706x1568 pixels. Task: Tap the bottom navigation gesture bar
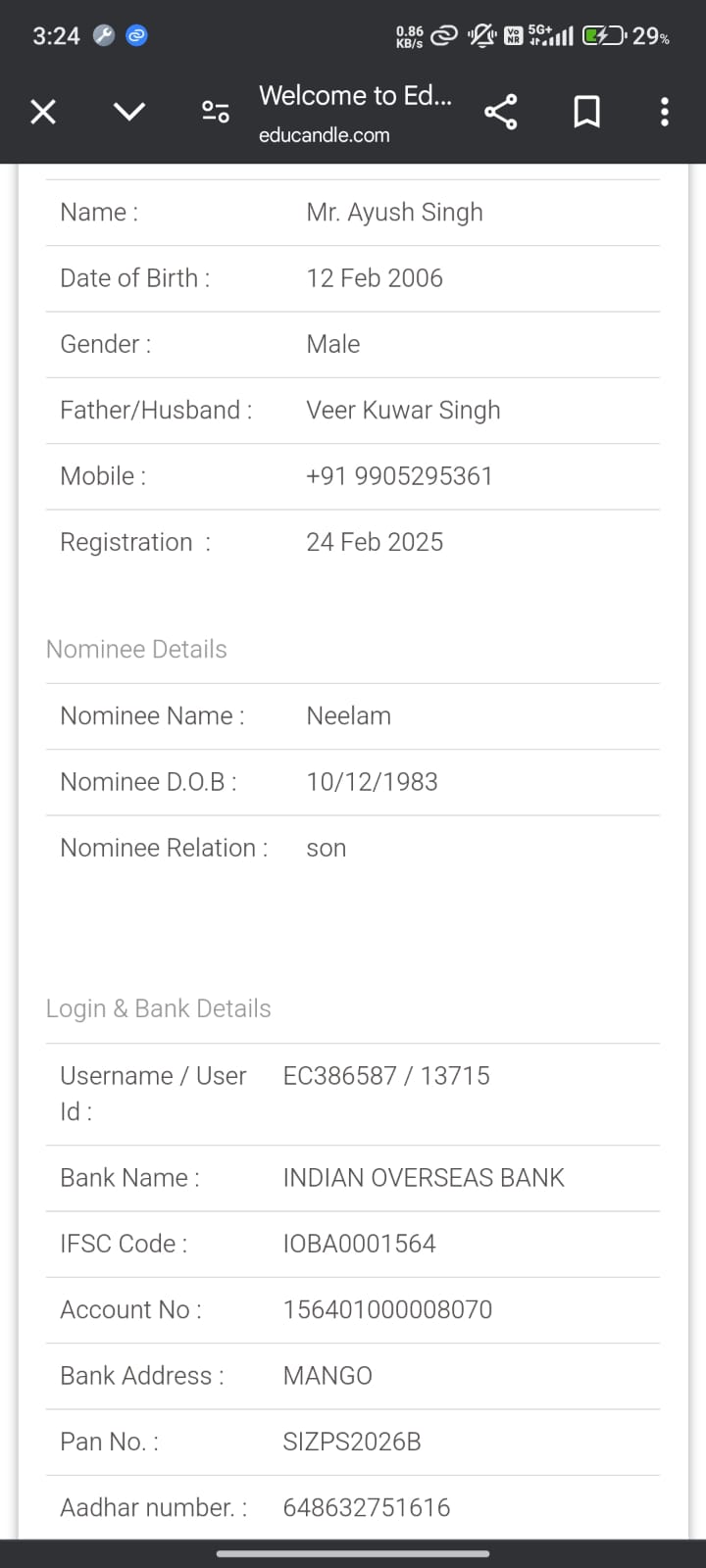coord(353,1553)
